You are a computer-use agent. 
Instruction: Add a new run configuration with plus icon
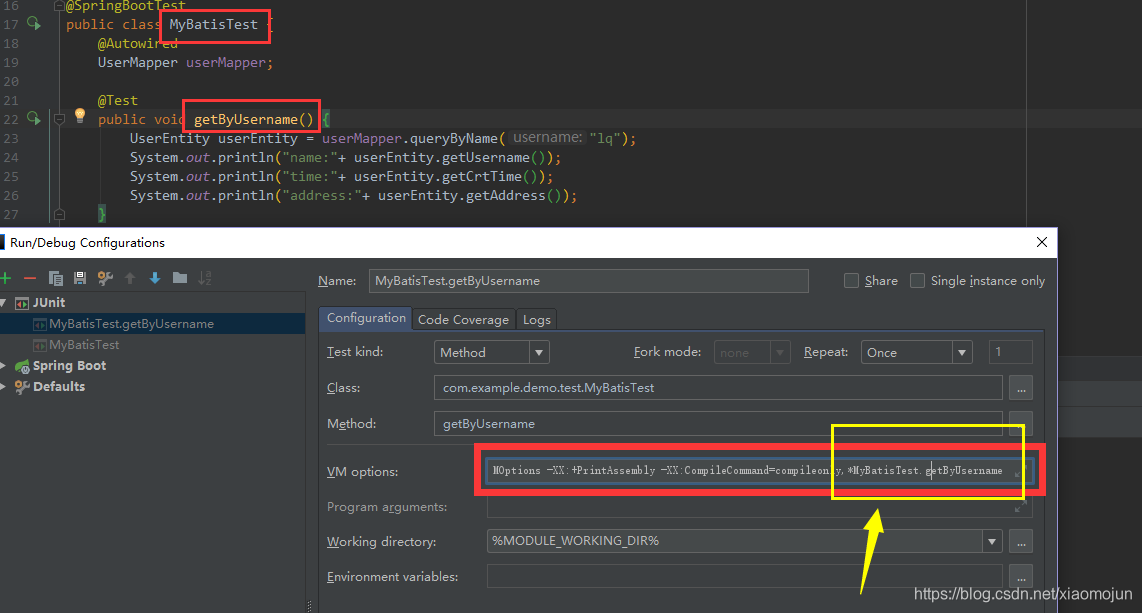coord(6,278)
